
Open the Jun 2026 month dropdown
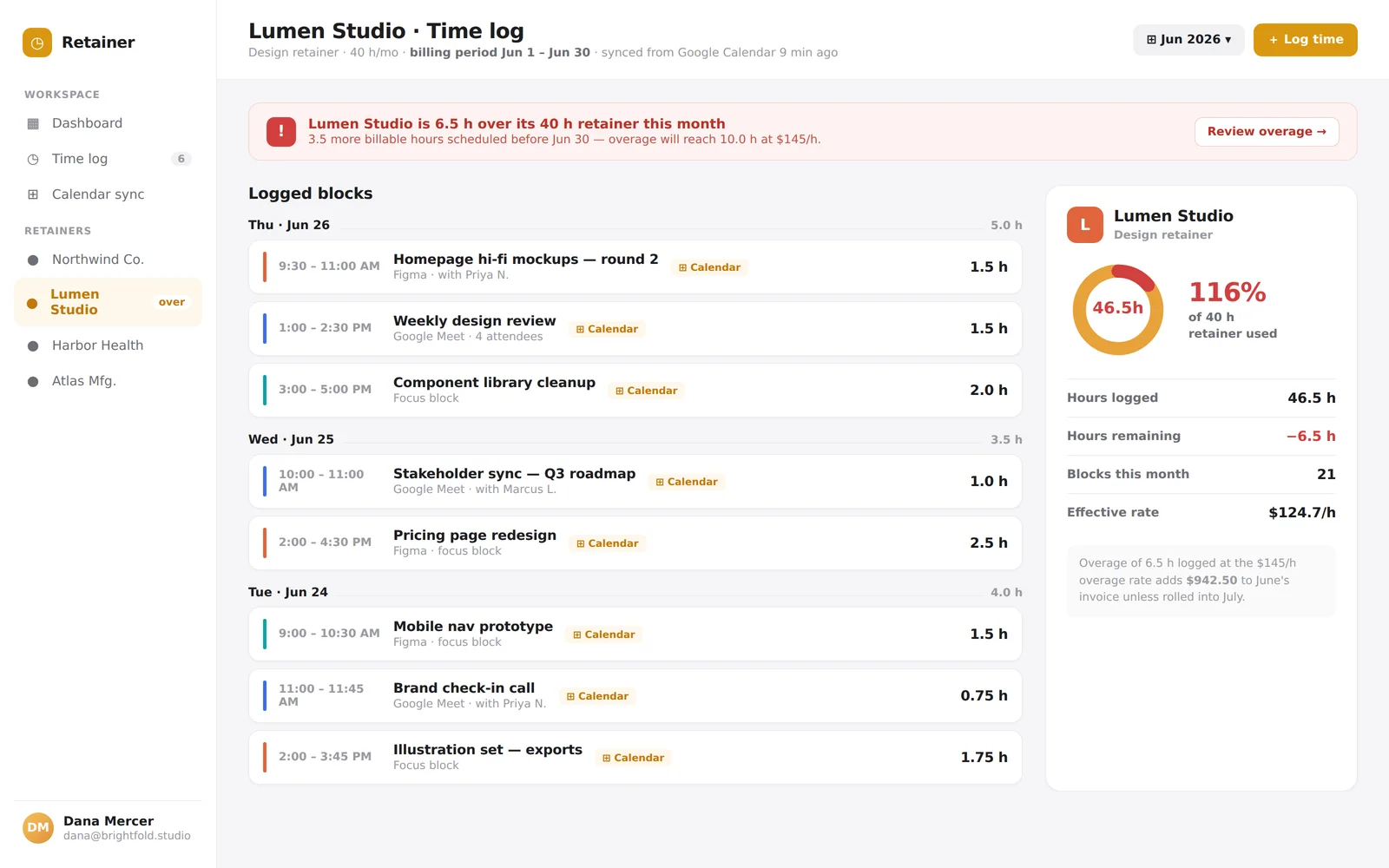(1188, 40)
